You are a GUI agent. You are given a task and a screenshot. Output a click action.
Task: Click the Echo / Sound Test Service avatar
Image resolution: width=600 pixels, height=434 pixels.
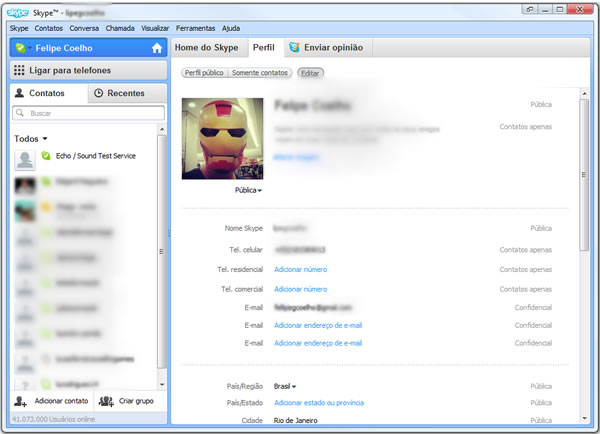coord(25,160)
